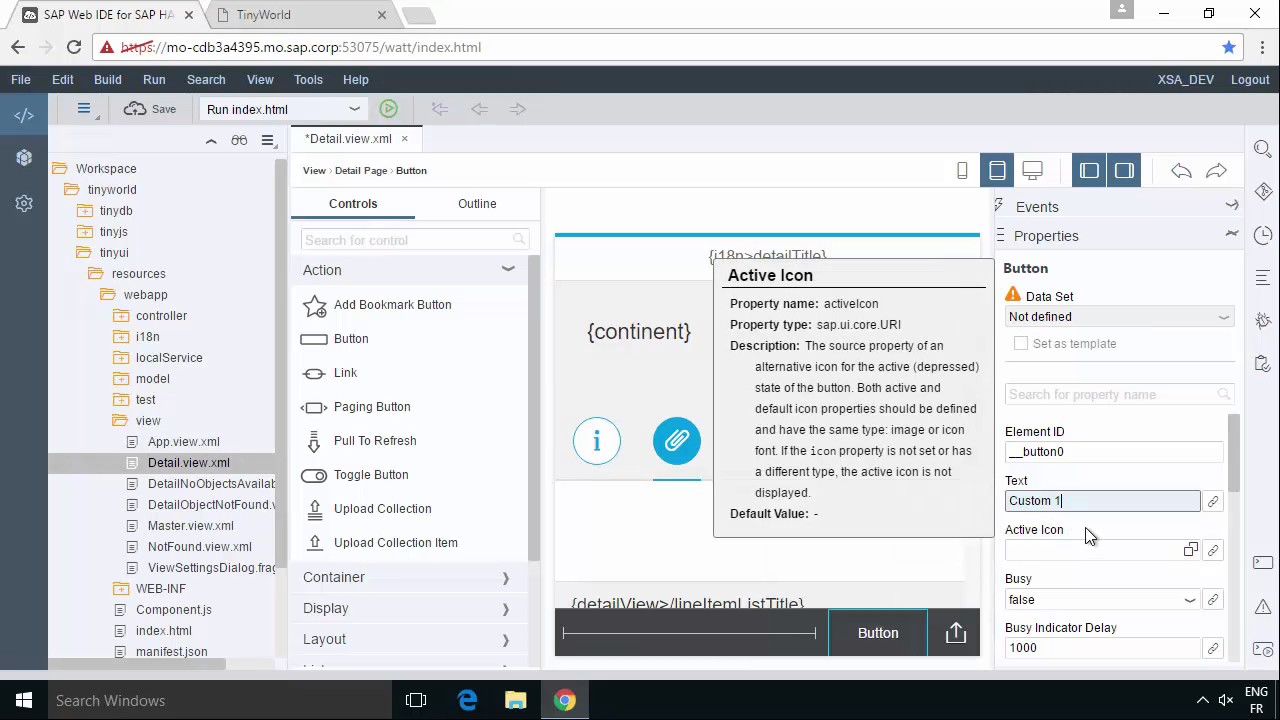
Task: Toggle the right properties pane visibility
Action: 1124,171
